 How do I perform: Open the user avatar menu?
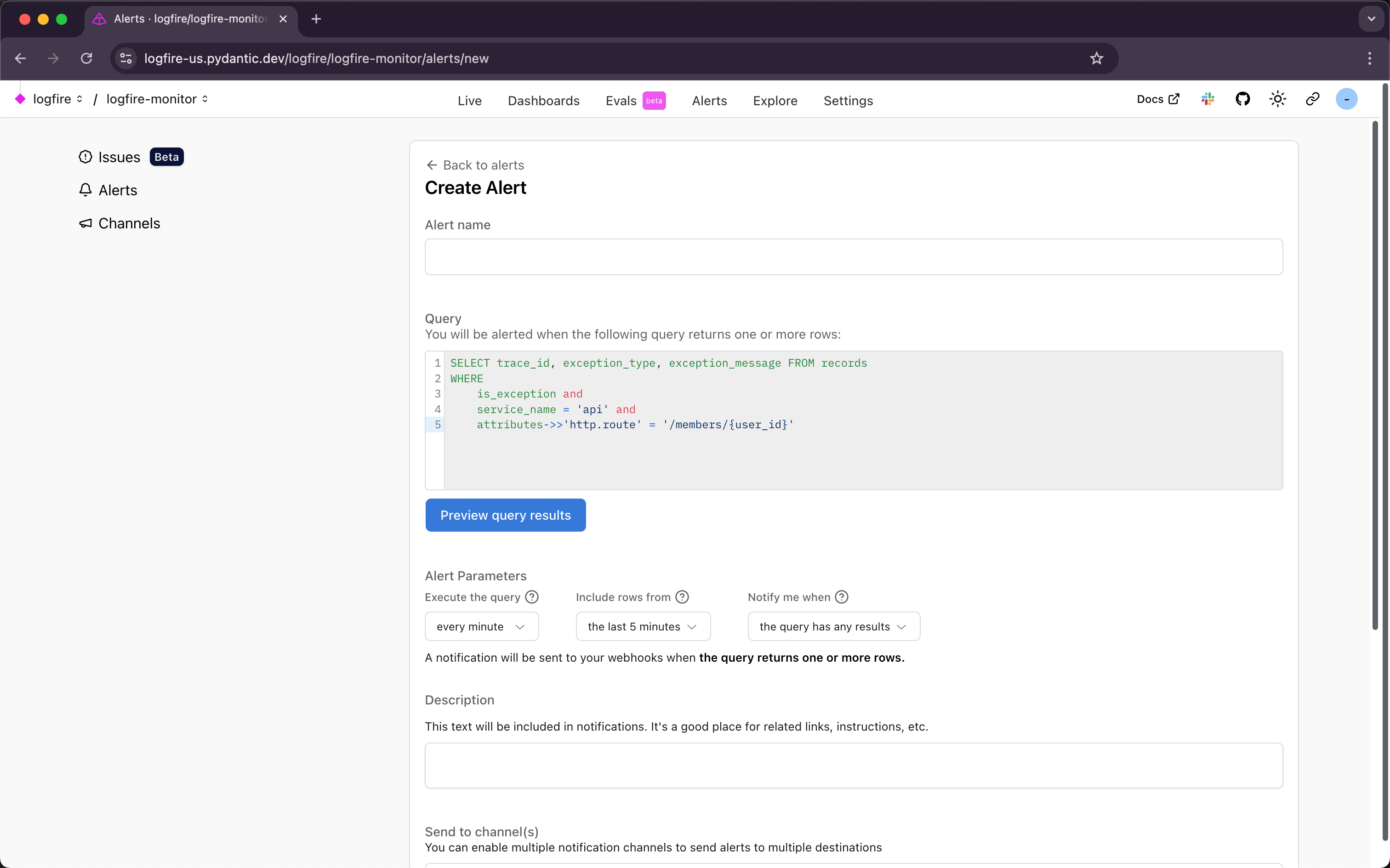1346,99
